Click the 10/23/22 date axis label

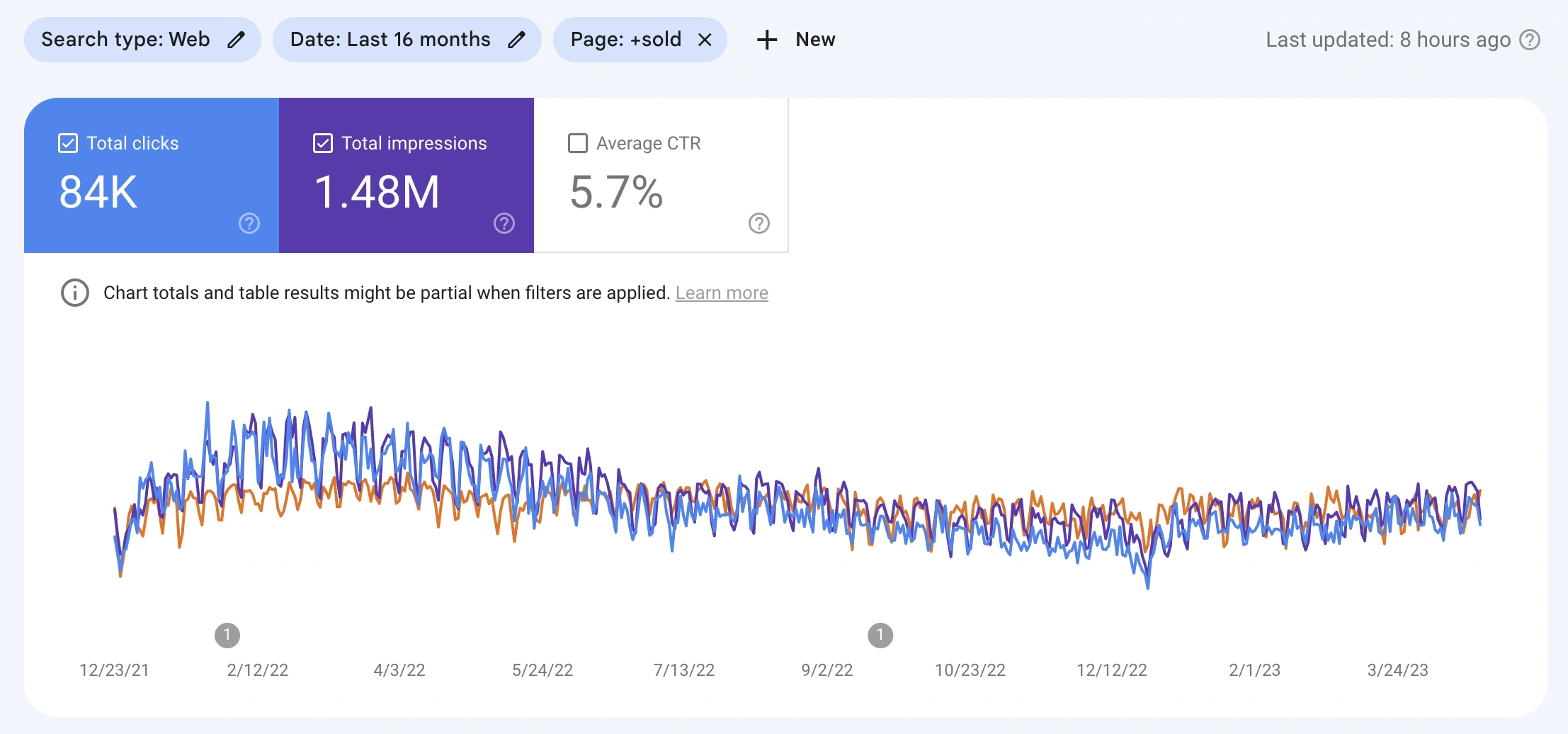pyautogui.click(x=970, y=670)
